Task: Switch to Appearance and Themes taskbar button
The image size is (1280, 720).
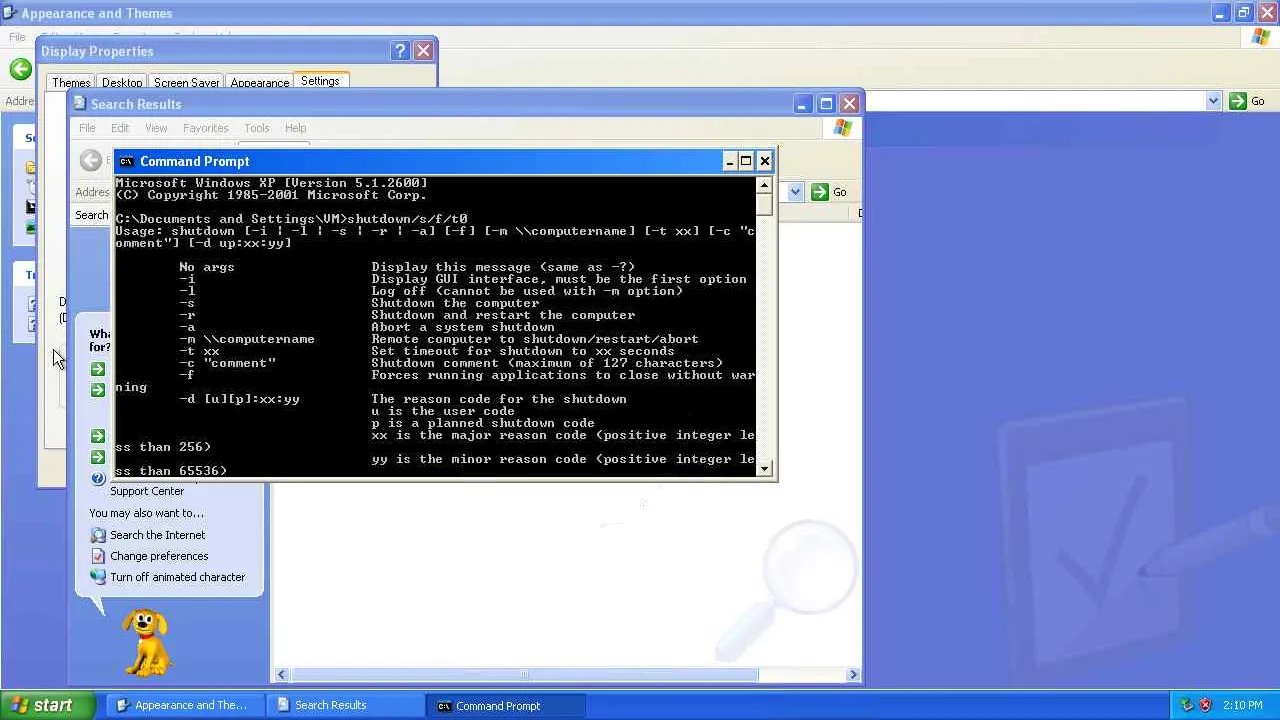Action: point(184,705)
